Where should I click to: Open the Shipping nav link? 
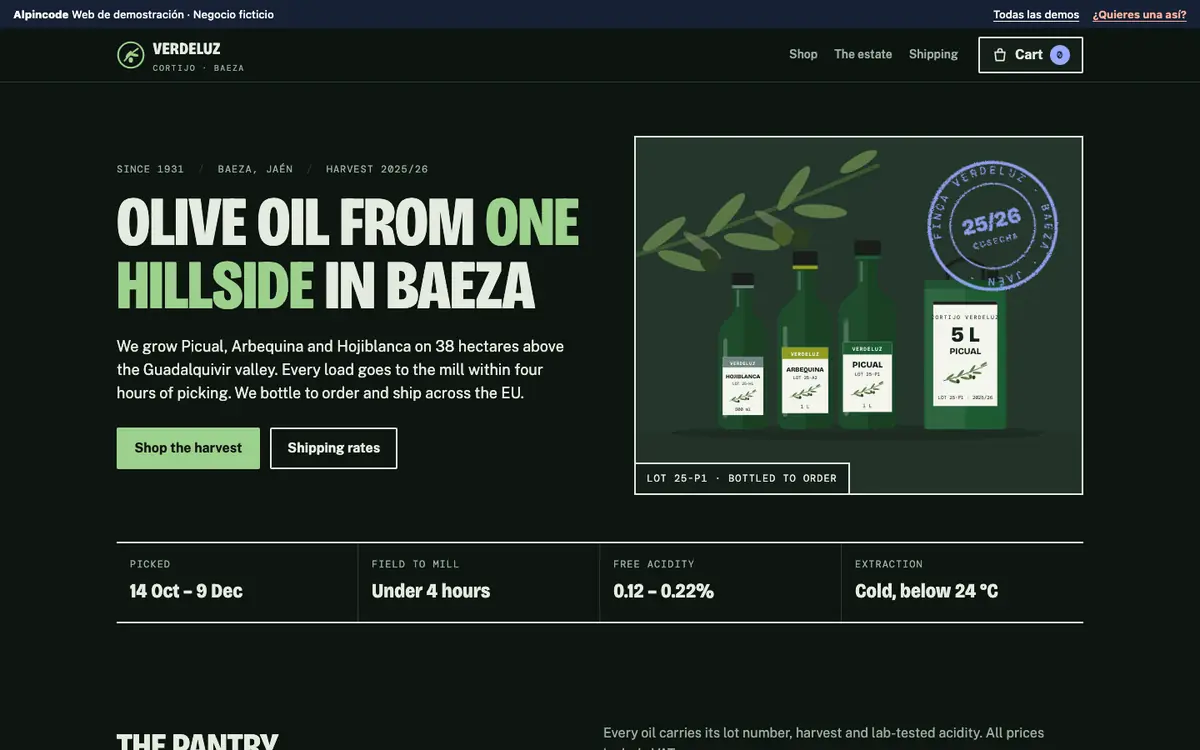[x=933, y=55]
